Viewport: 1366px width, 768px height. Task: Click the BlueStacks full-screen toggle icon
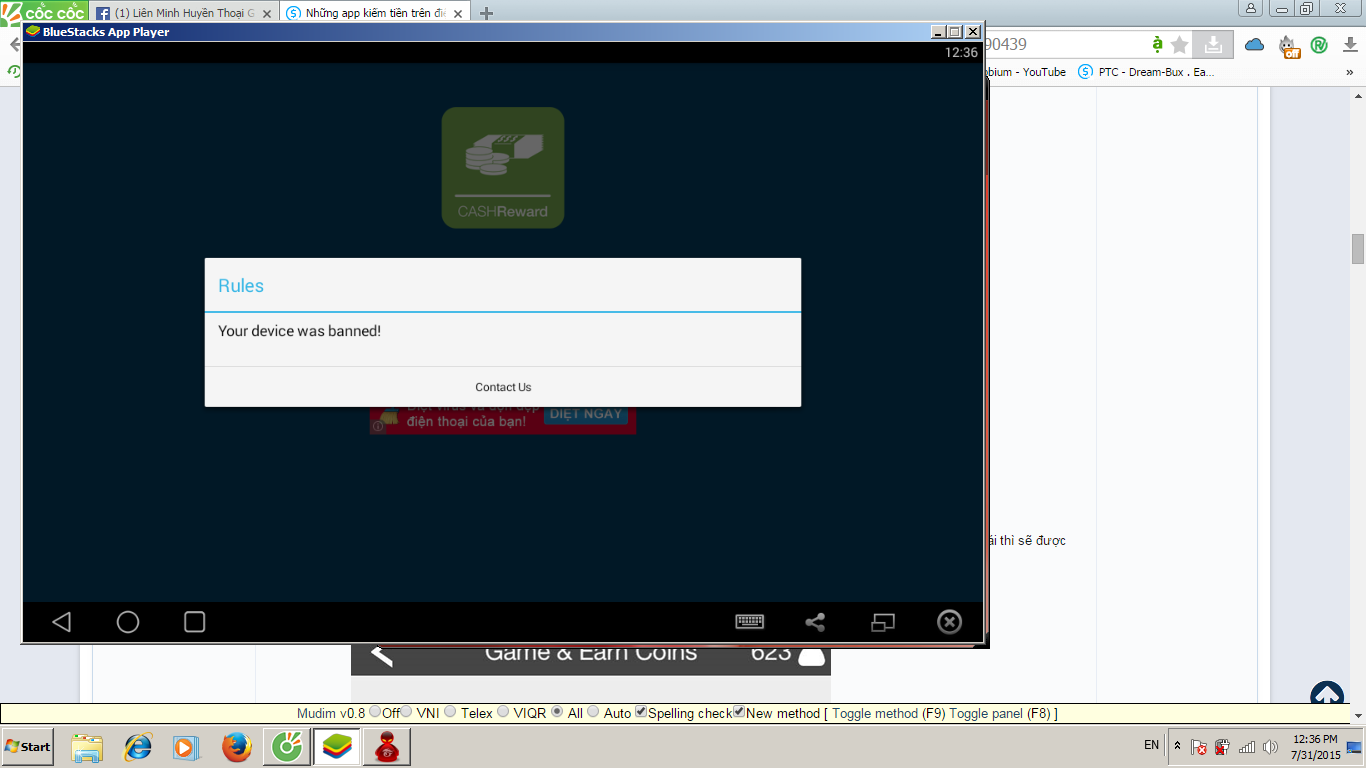(883, 622)
